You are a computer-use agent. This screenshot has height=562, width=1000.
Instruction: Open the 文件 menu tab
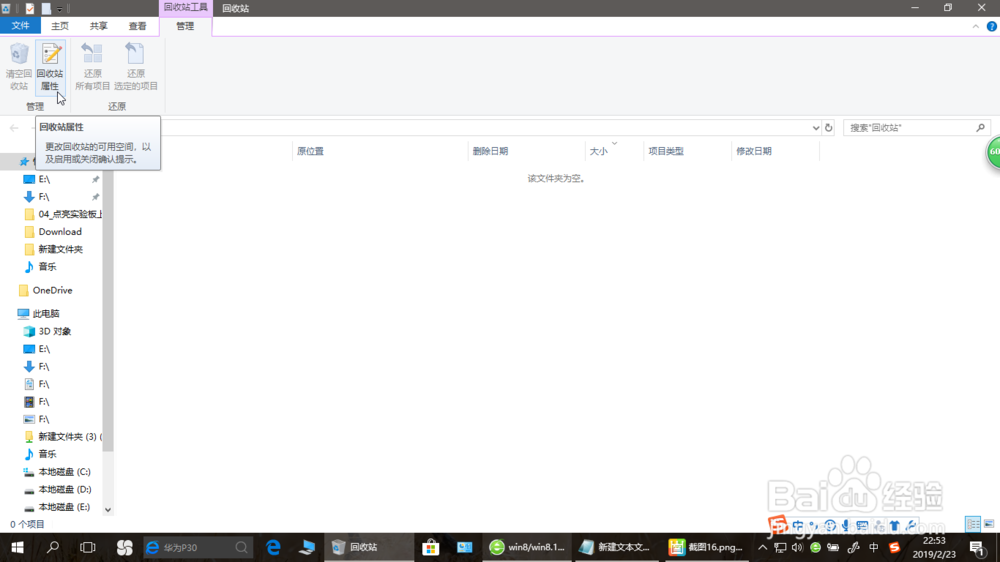click(x=20, y=26)
